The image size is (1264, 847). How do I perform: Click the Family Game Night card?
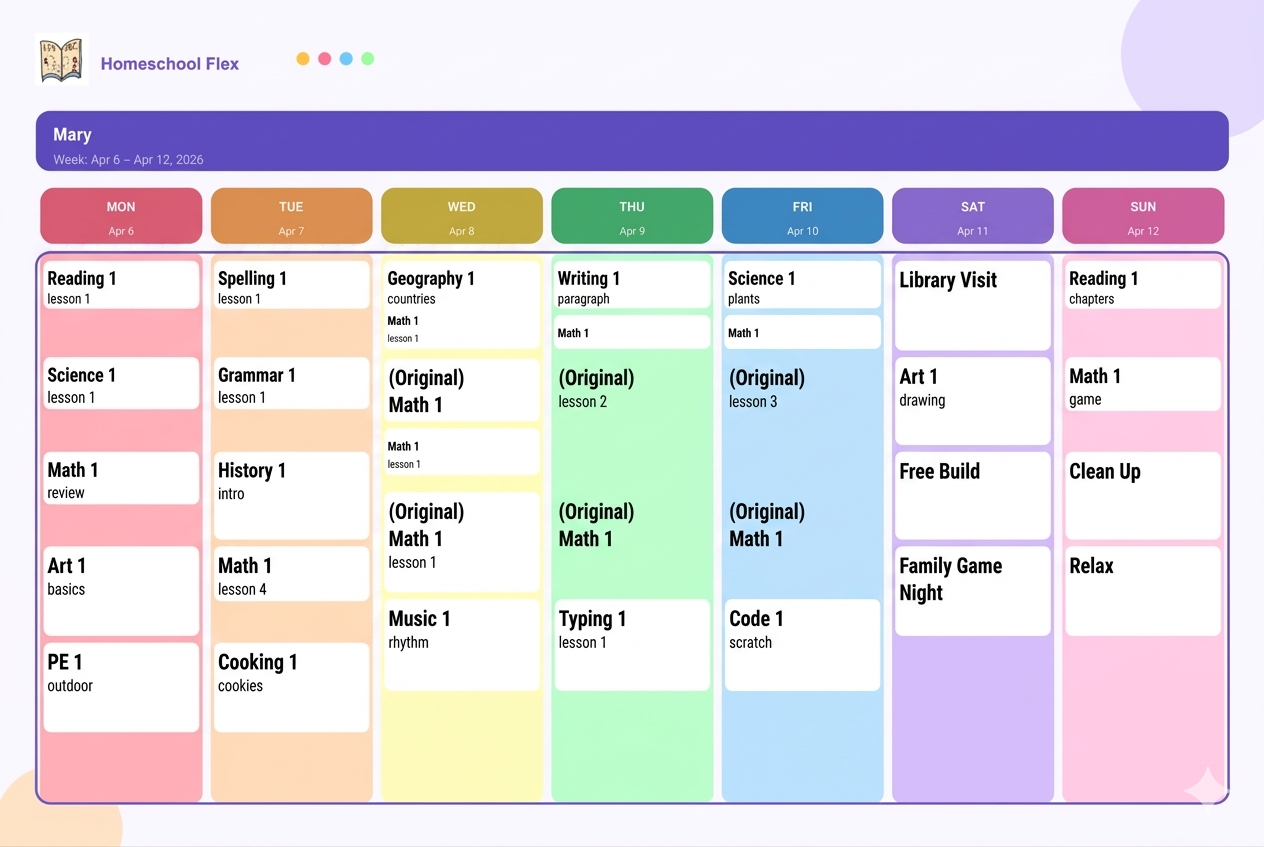click(x=972, y=590)
